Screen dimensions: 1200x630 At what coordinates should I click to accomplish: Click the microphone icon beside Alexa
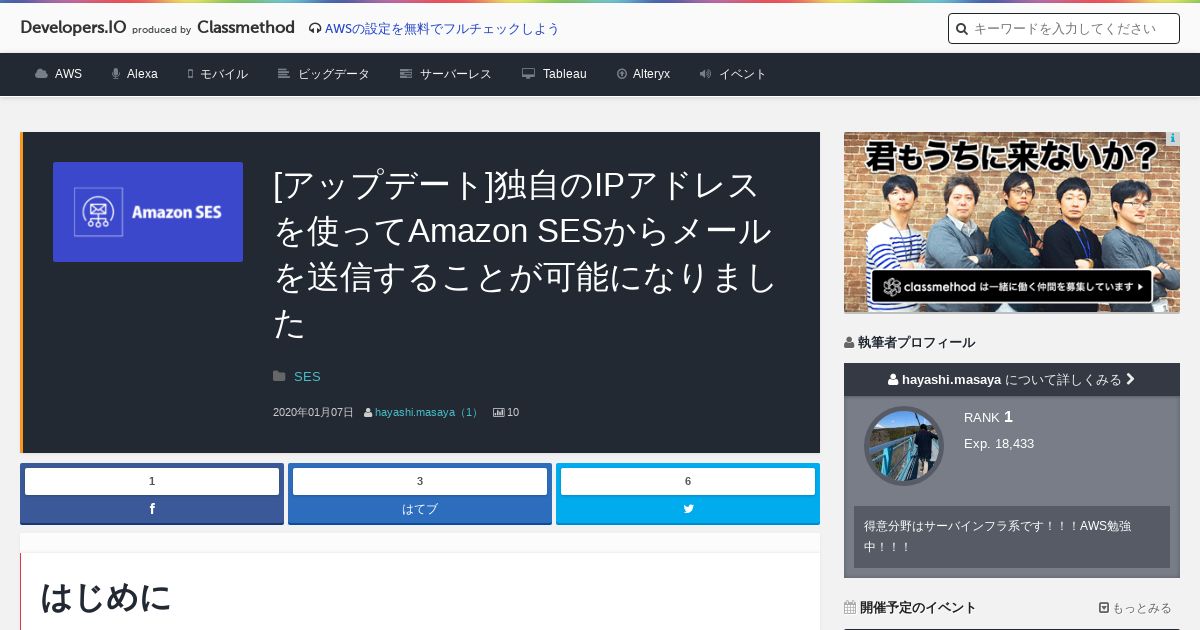pyautogui.click(x=116, y=74)
